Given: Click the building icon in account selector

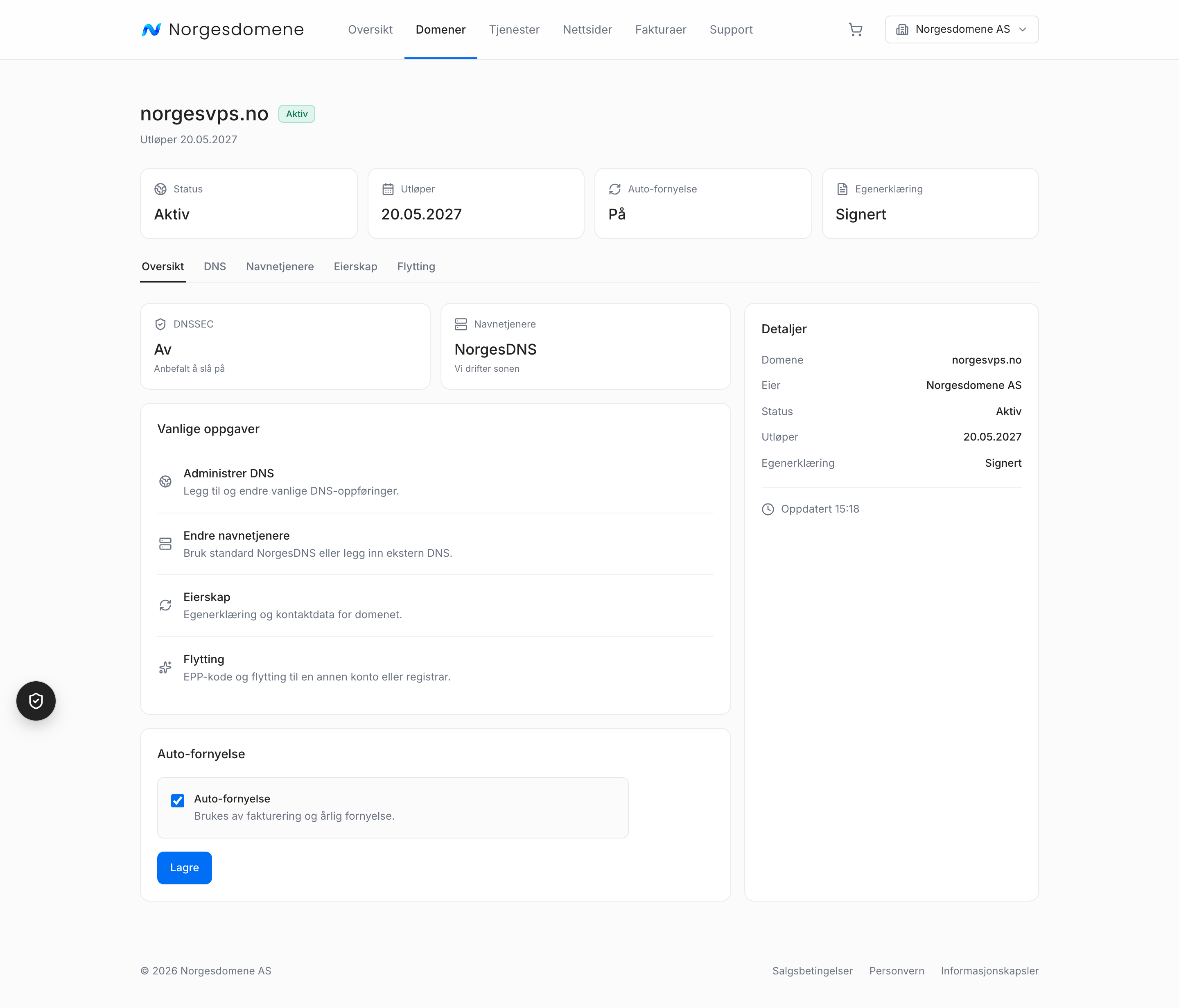Looking at the screenshot, I should pyautogui.click(x=902, y=29).
